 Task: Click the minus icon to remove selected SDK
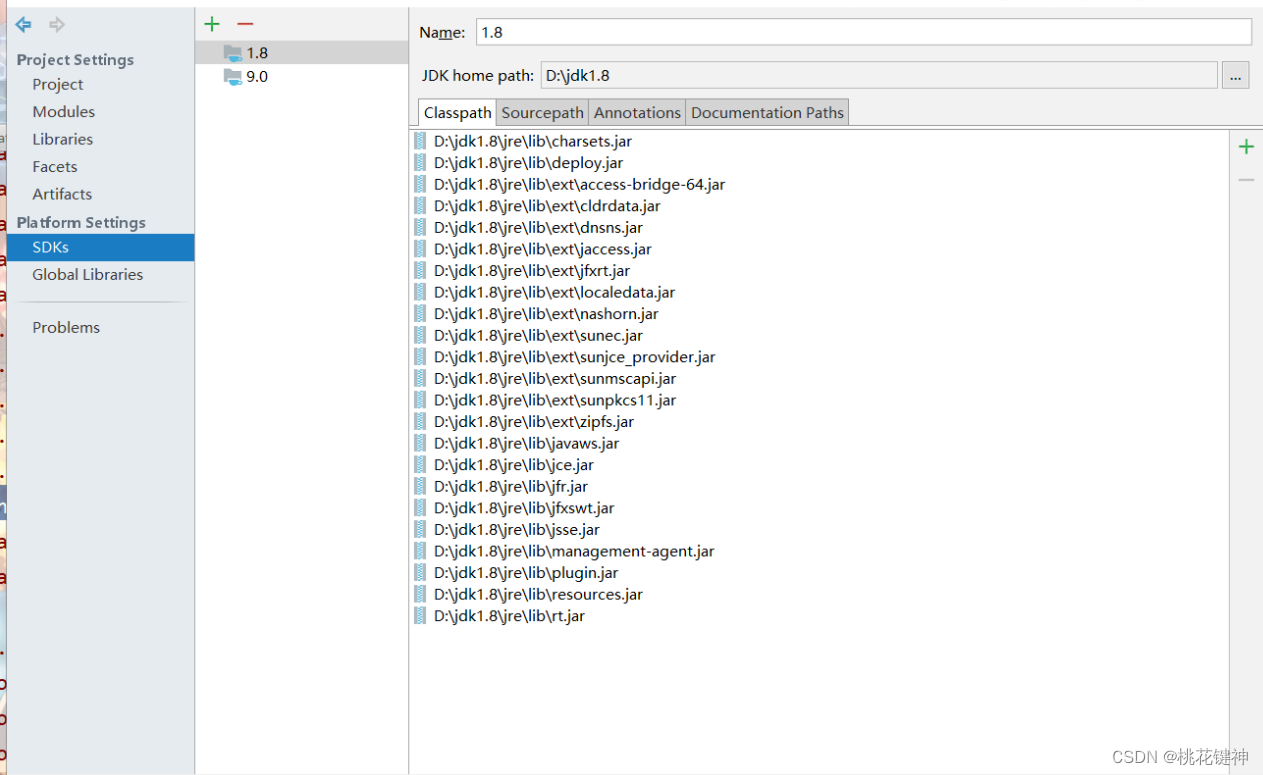tap(245, 24)
